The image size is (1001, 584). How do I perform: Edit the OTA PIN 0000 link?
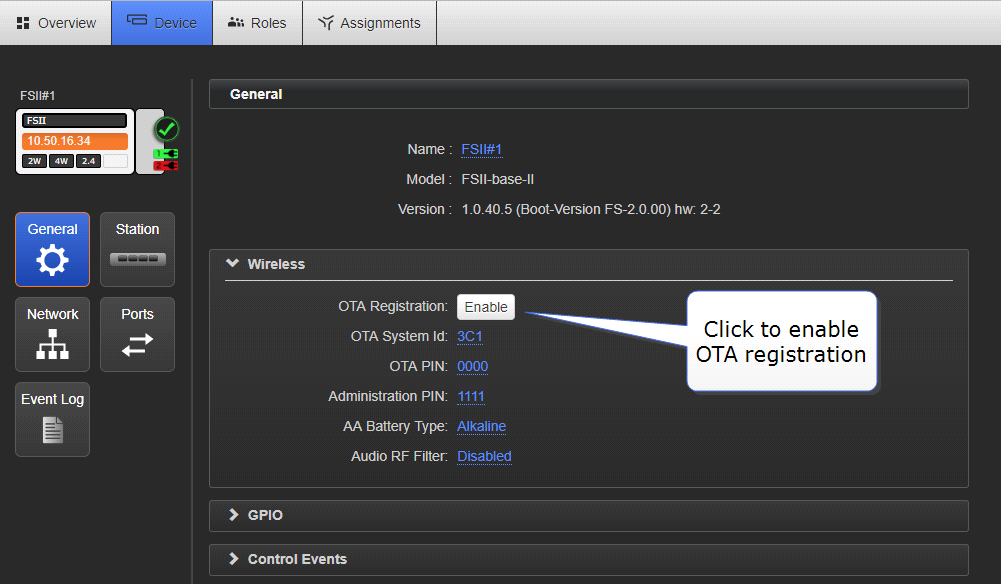(x=472, y=366)
